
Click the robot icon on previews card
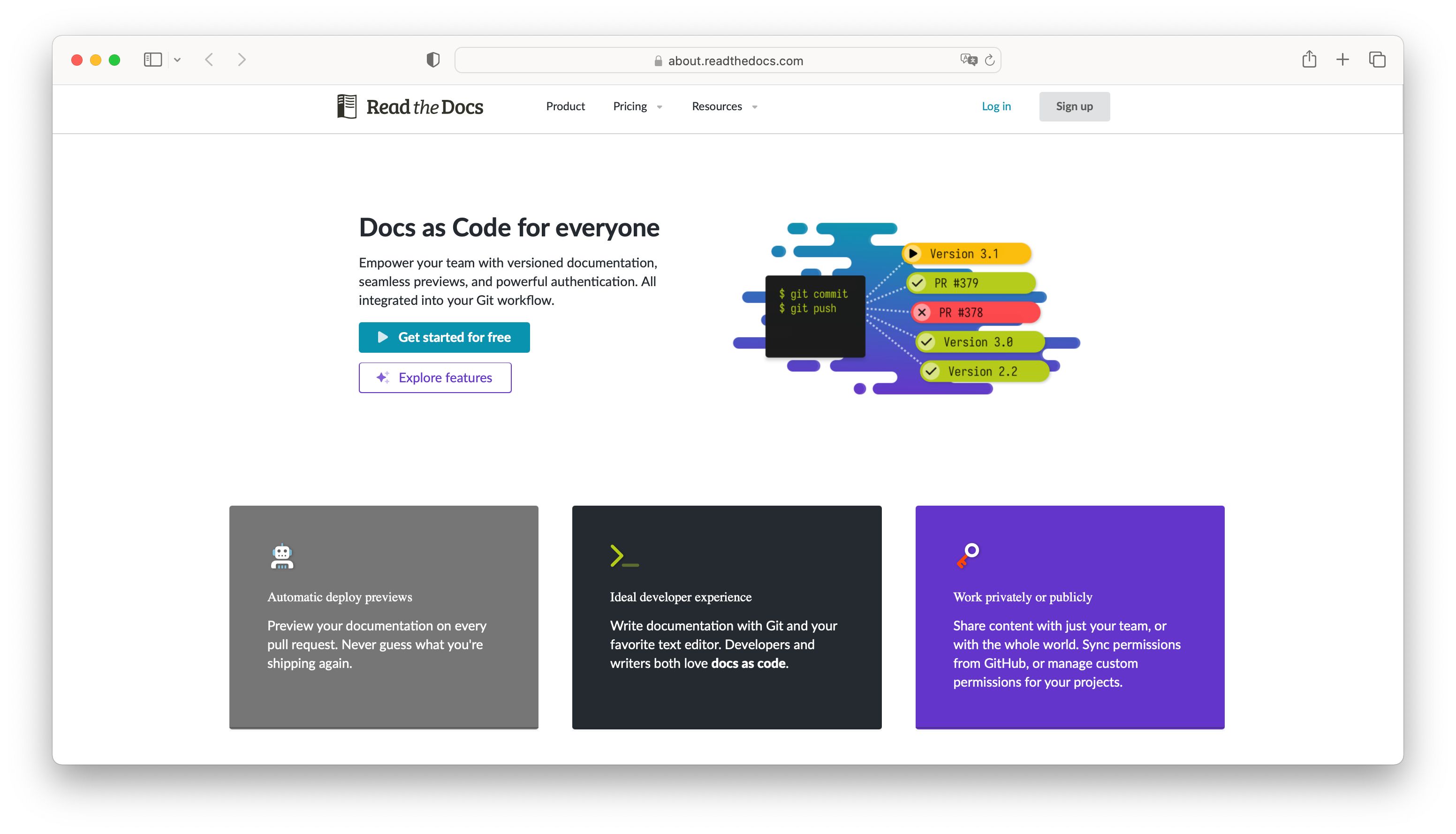[282, 556]
